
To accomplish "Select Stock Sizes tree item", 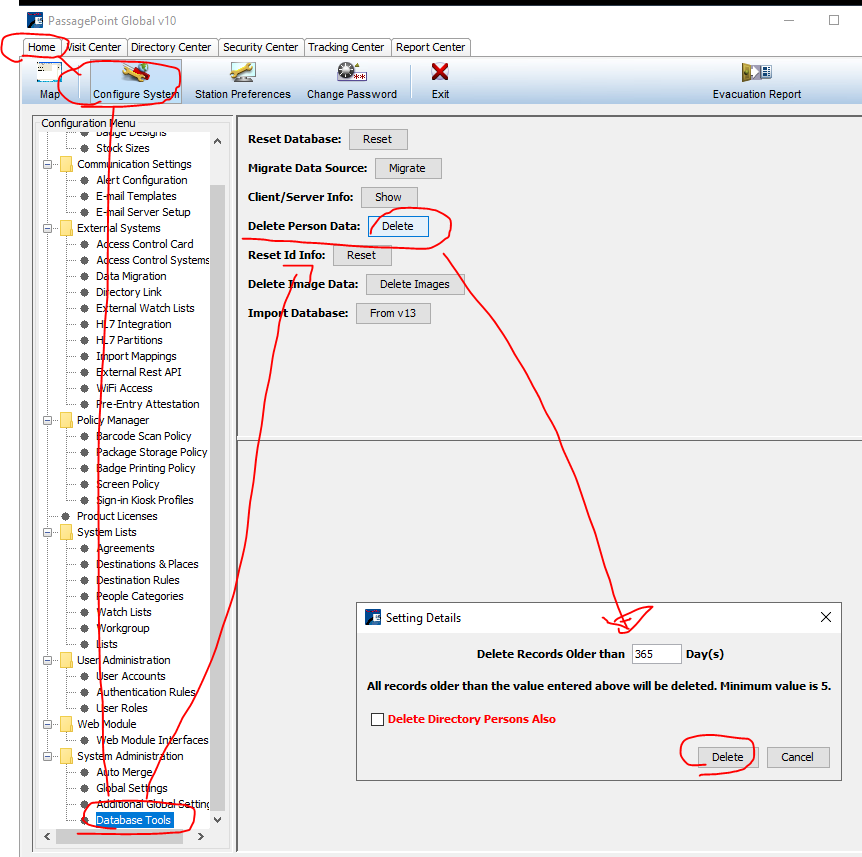I will point(123,148).
